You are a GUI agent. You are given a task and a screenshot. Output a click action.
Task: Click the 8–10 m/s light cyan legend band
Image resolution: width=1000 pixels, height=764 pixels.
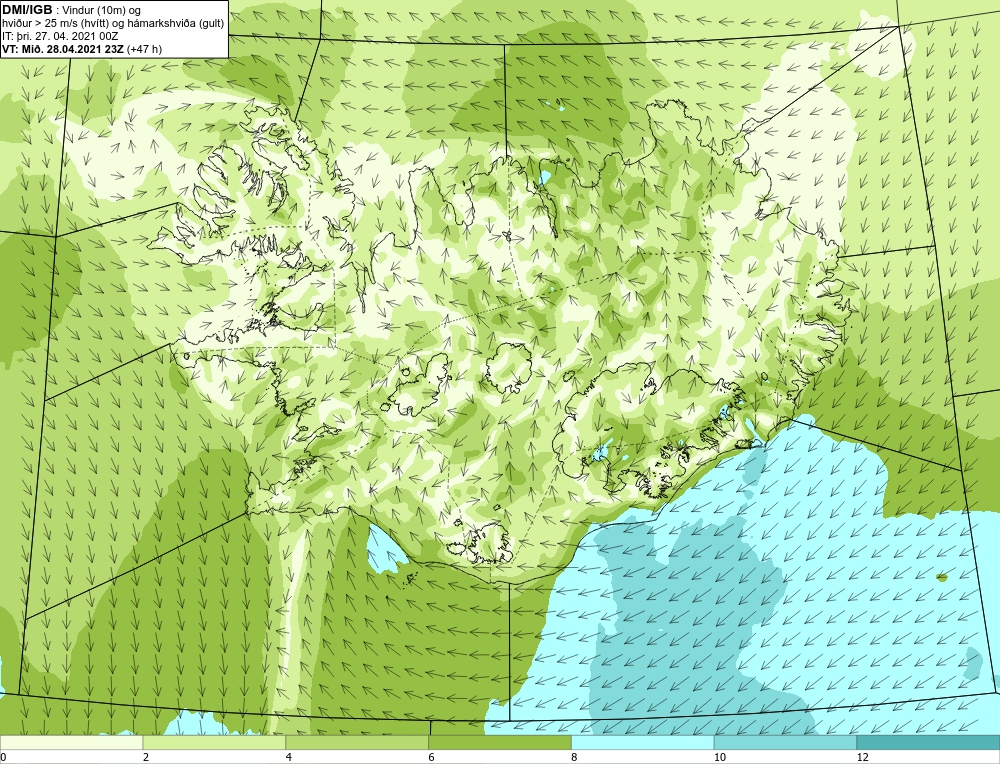click(643, 743)
